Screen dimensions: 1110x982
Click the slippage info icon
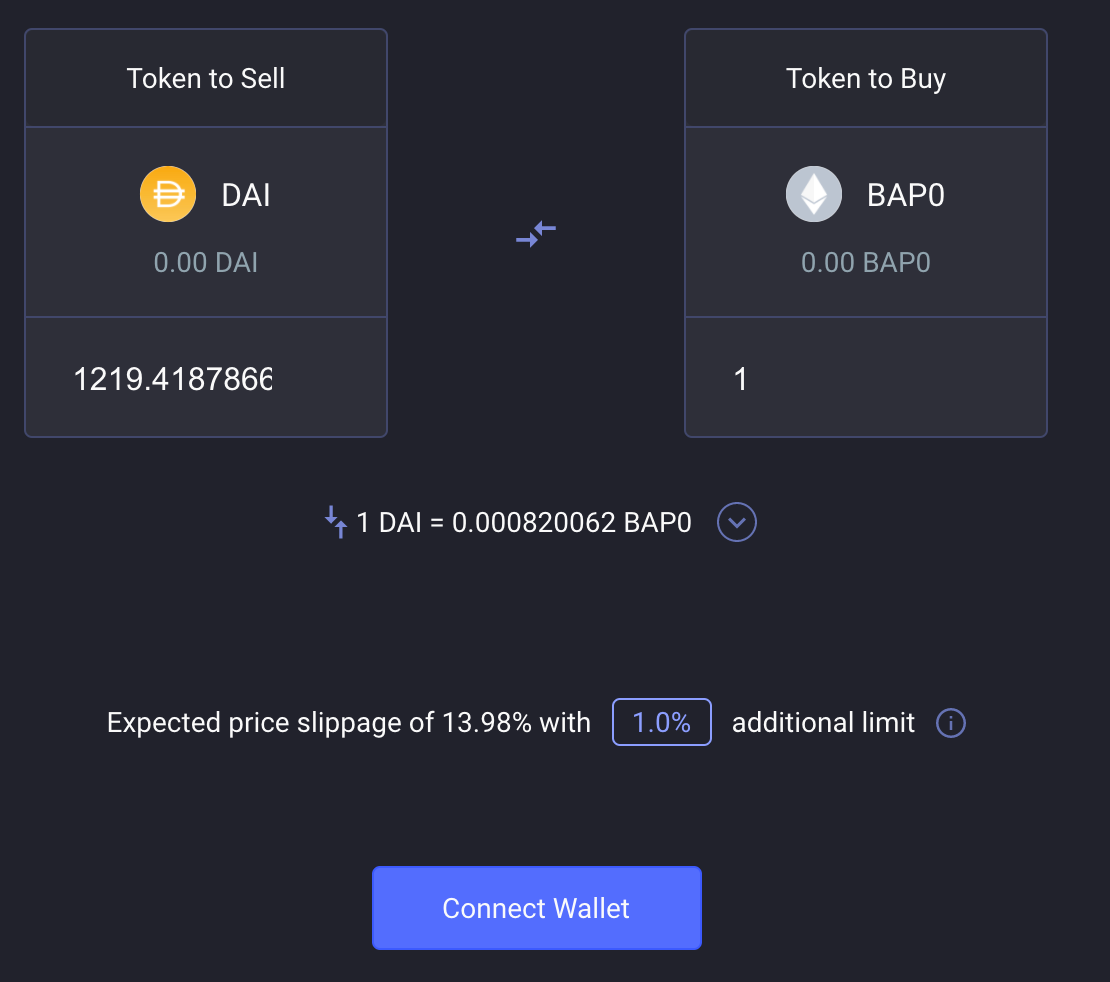pyautogui.click(x=950, y=723)
